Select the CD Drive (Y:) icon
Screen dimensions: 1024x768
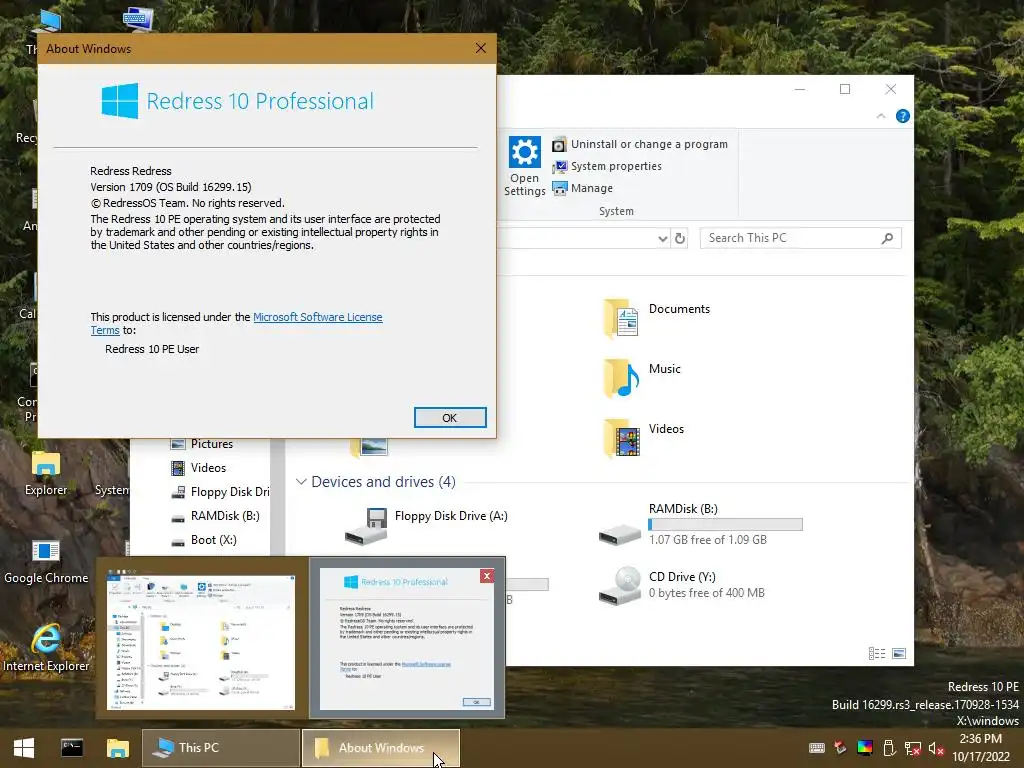(x=620, y=585)
